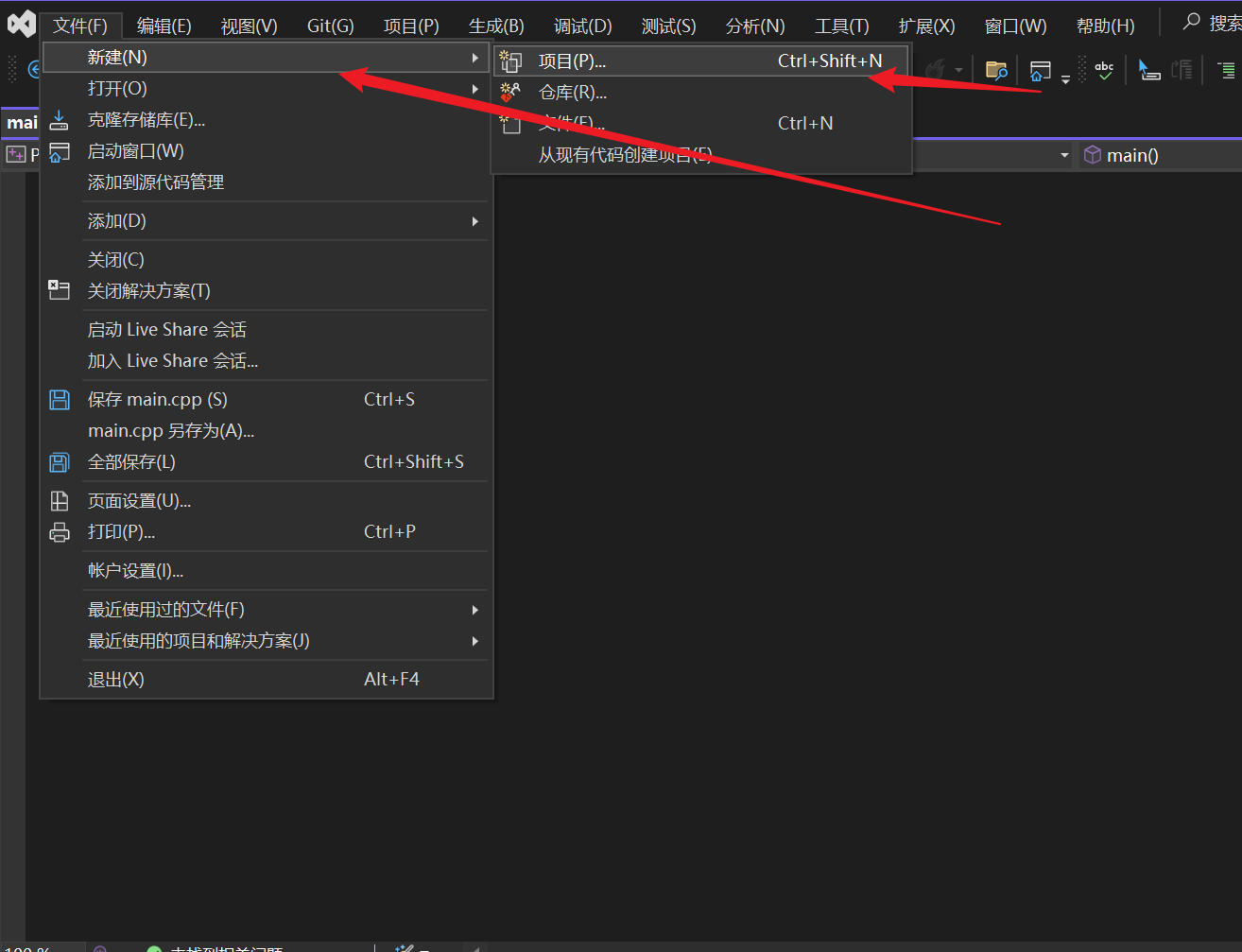
Task: Open the Start Window toolbar icon
Action: 1040,70
